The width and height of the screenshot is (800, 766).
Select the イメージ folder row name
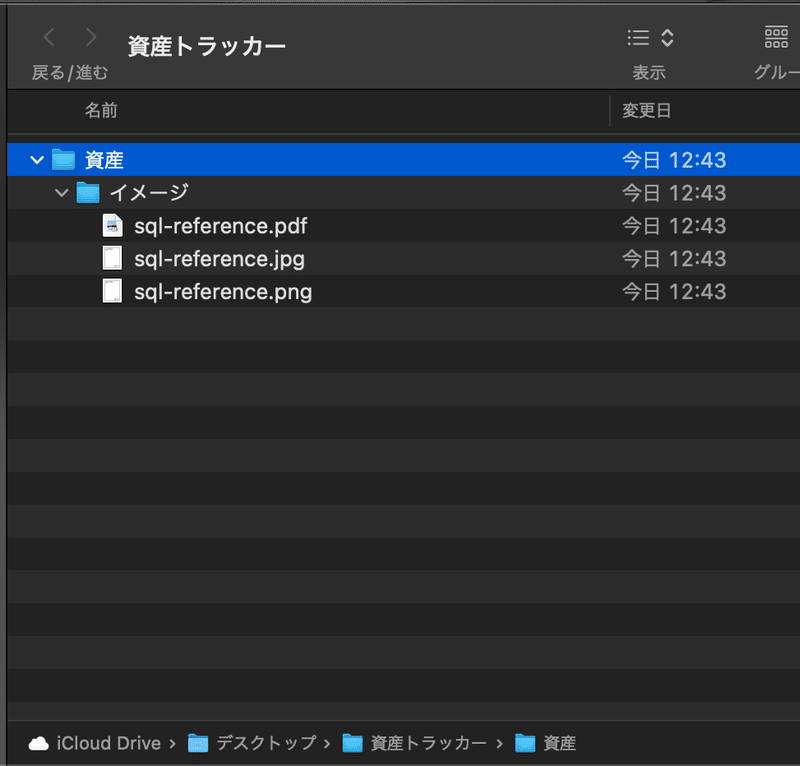[149, 193]
